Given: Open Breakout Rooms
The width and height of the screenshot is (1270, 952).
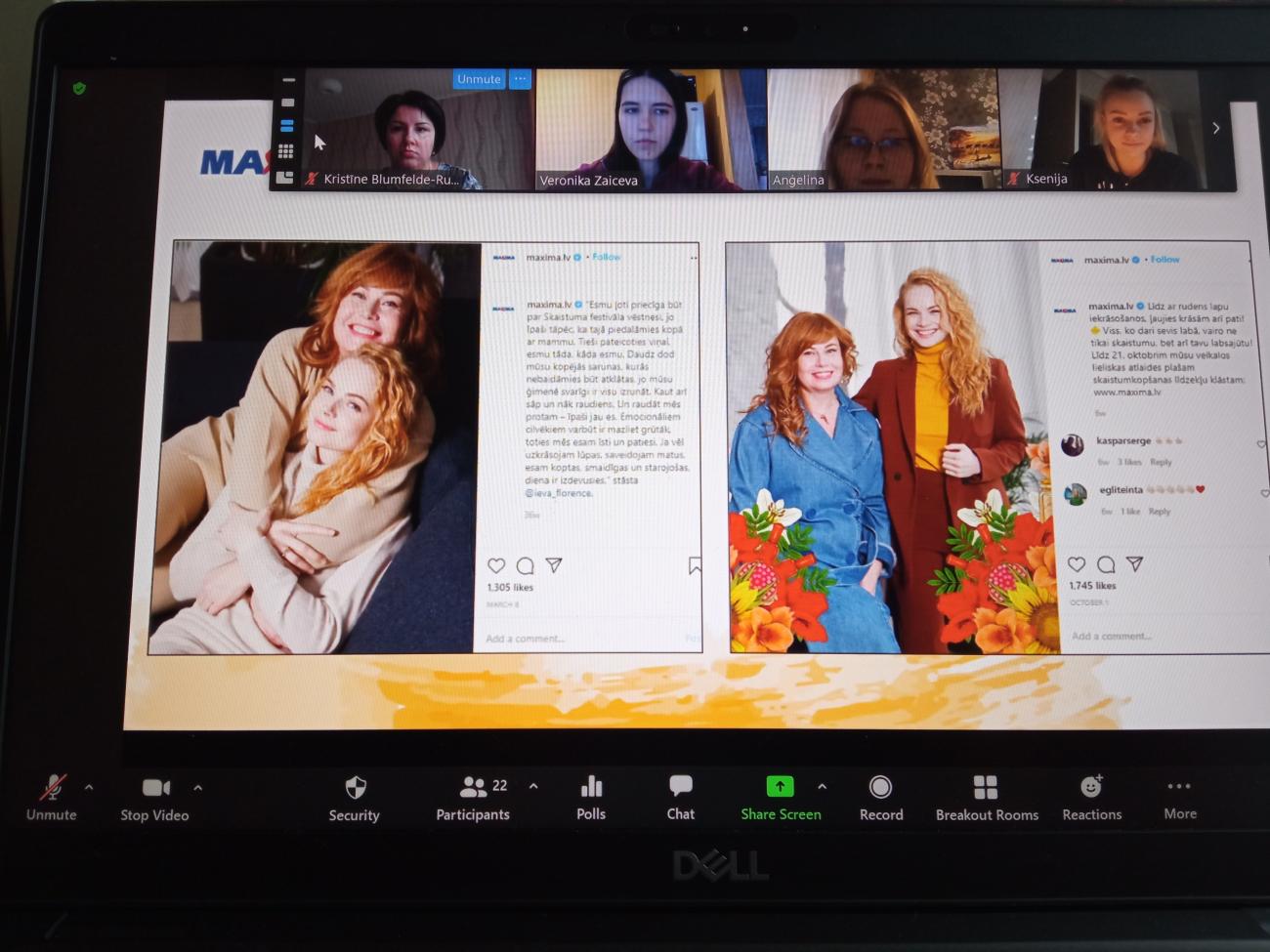Looking at the screenshot, I should (986, 798).
